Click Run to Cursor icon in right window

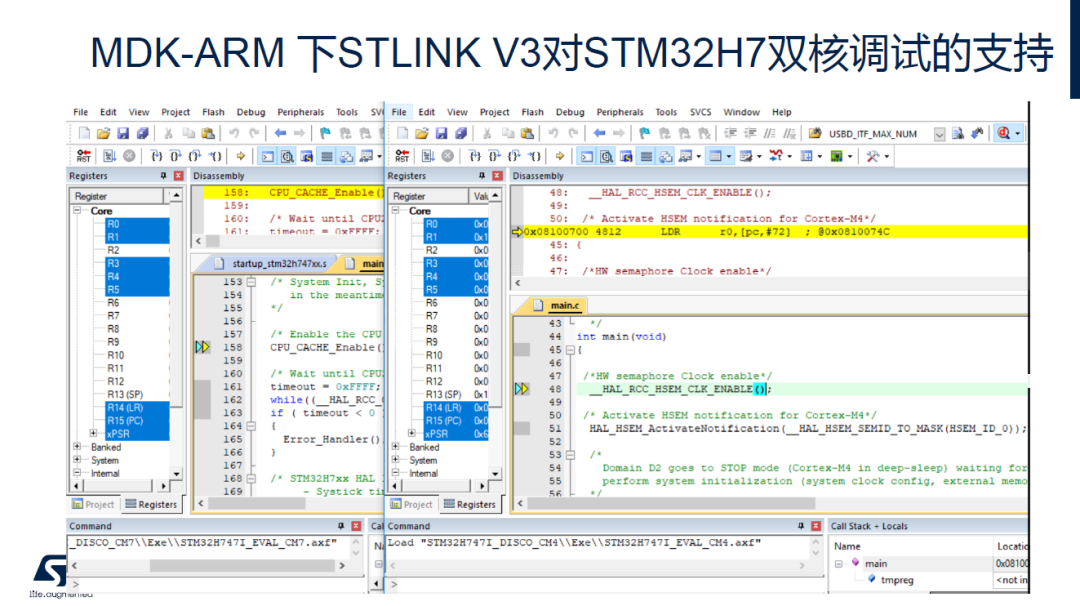[x=534, y=156]
